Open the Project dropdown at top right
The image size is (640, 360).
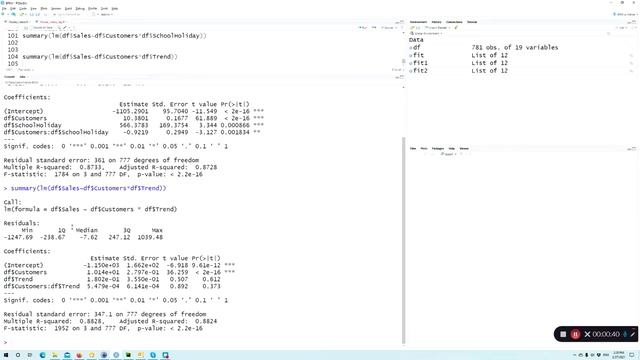coord(625,14)
